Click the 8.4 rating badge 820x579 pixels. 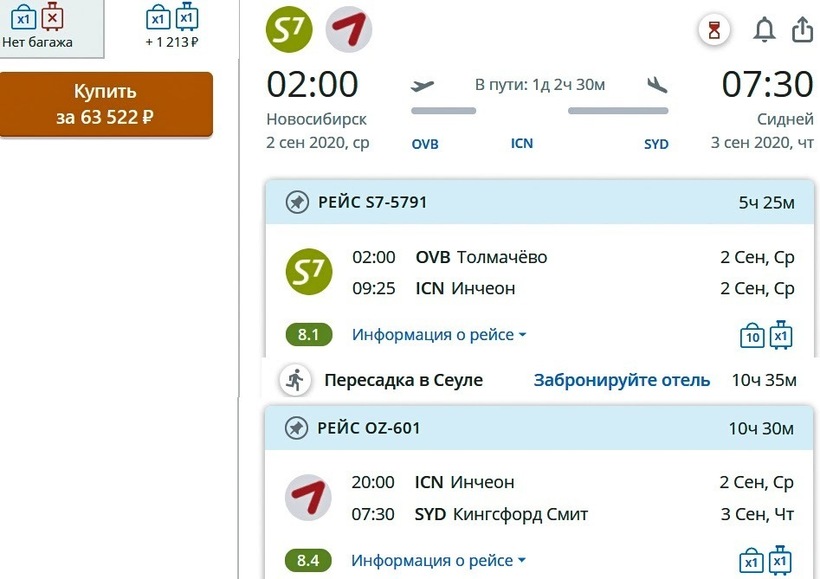click(308, 561)
